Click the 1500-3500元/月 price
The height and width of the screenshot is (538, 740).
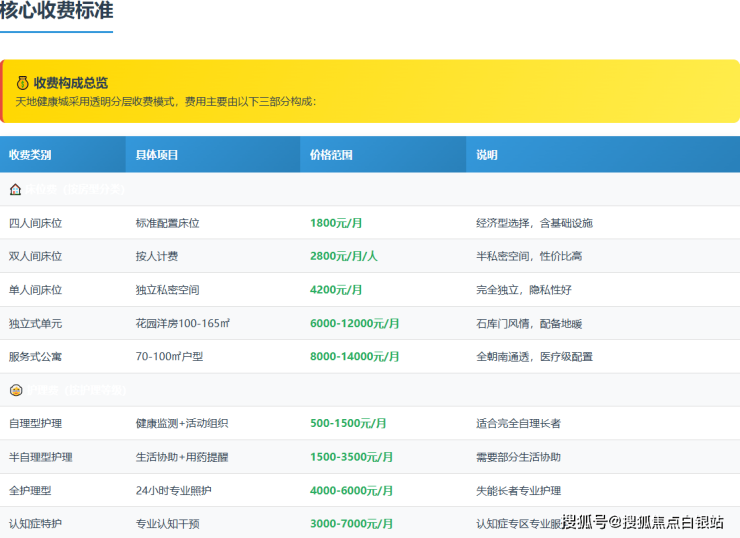pyautogui.click(x=351, y=456)
